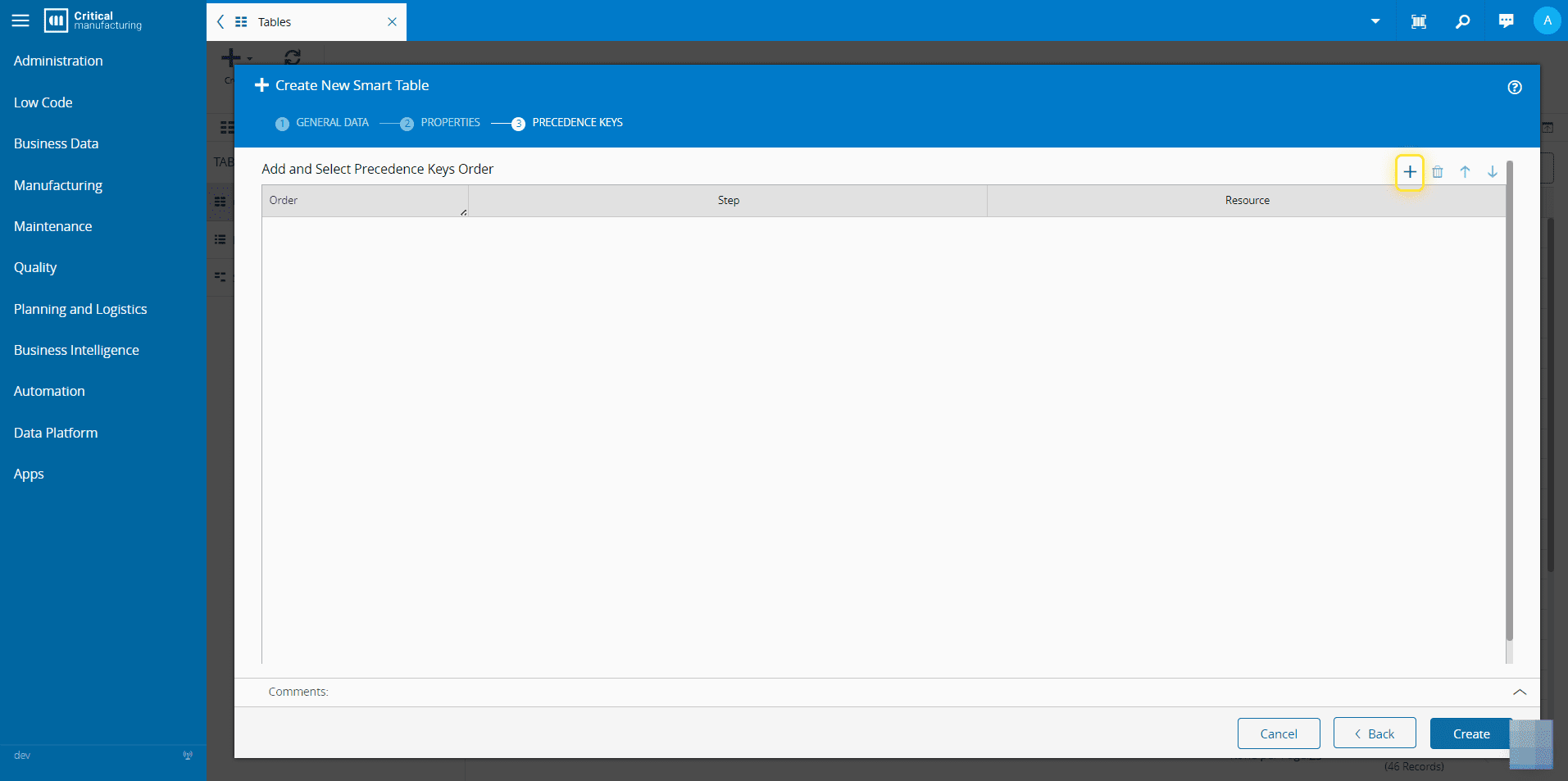Click the Critical Manufacturing logo

pyautogui.click(x=93, y=20)
